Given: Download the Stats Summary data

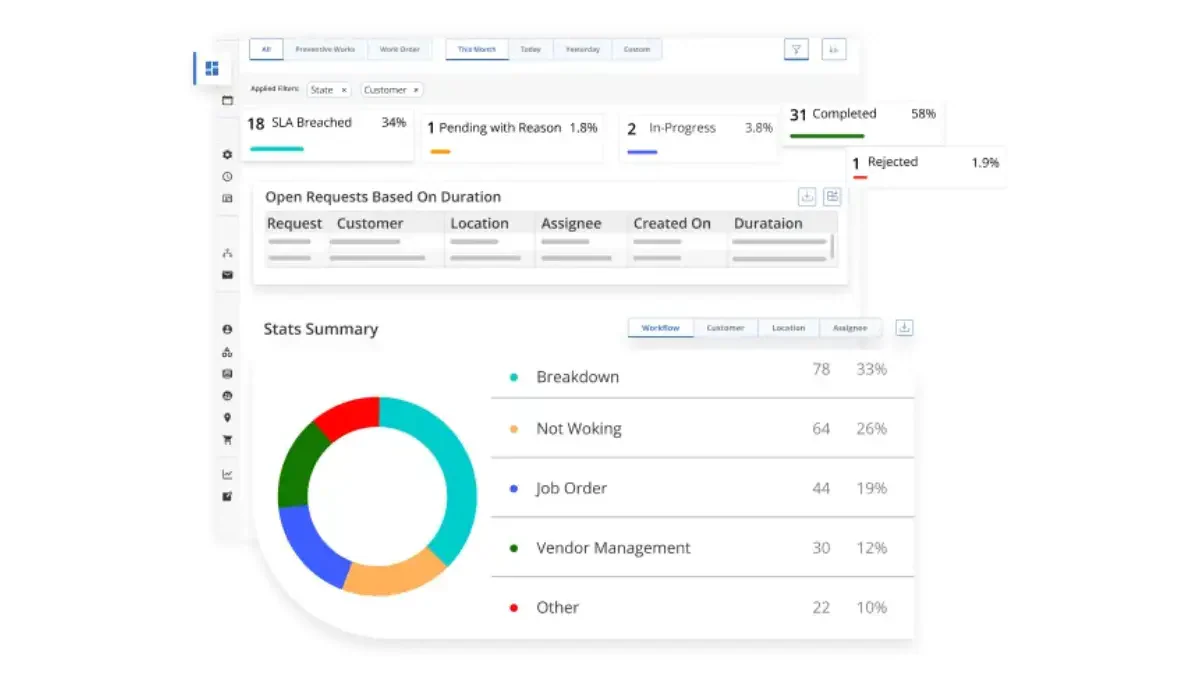Looking at the screenshot, I should (904, 327).
